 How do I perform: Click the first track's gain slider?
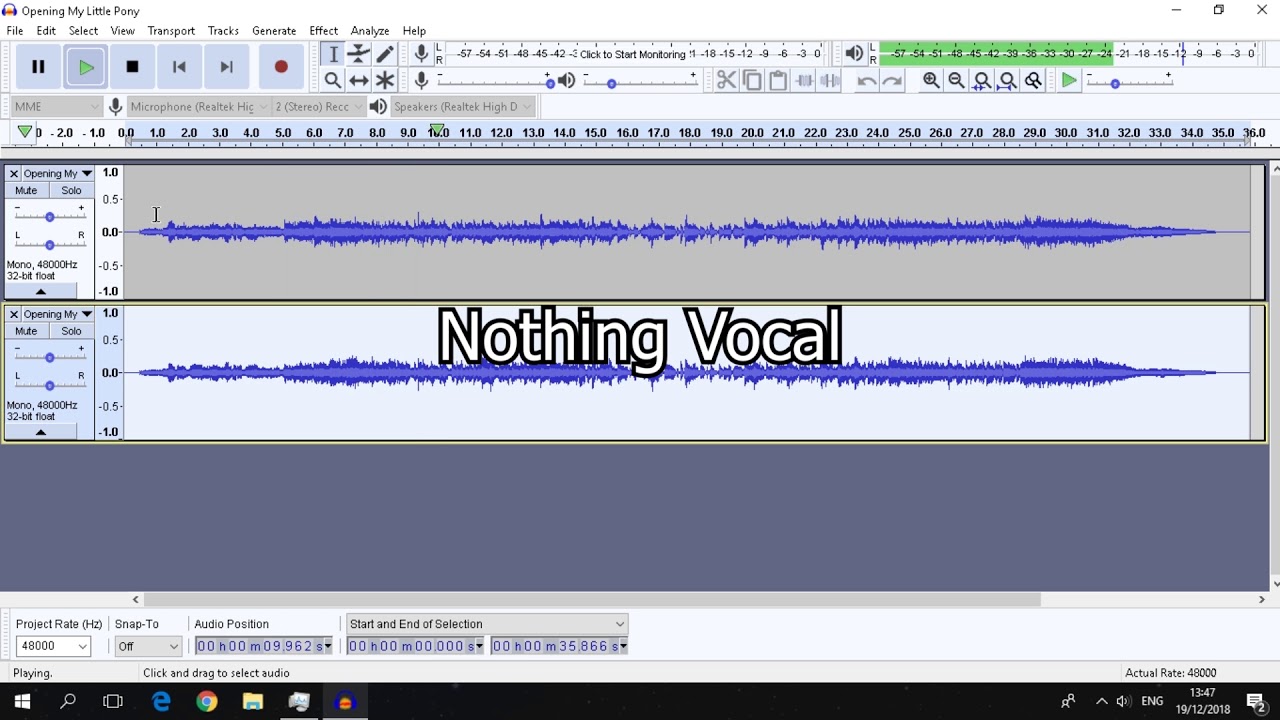(49, 215)
